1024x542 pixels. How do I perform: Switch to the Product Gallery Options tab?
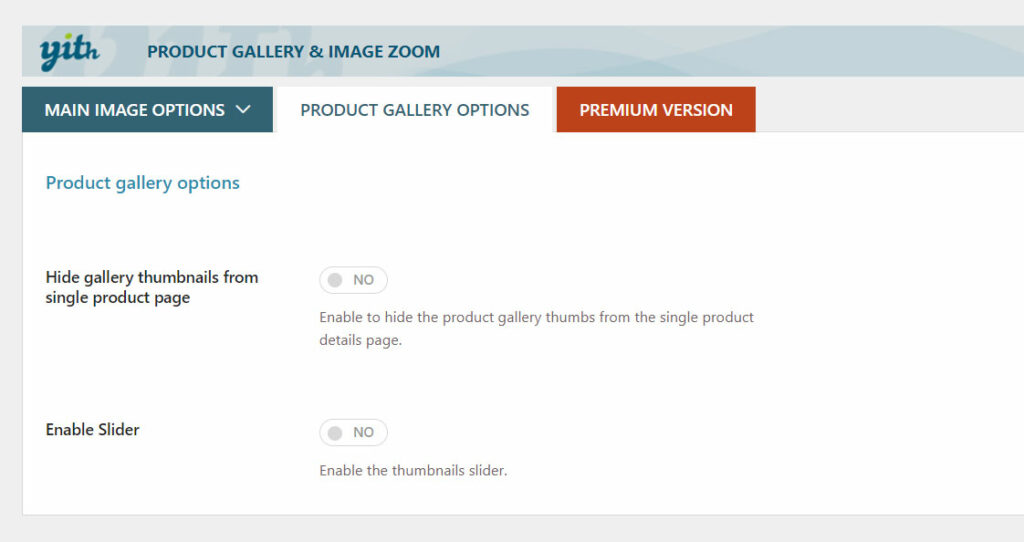pyautogui.click(x=415, y=110)
